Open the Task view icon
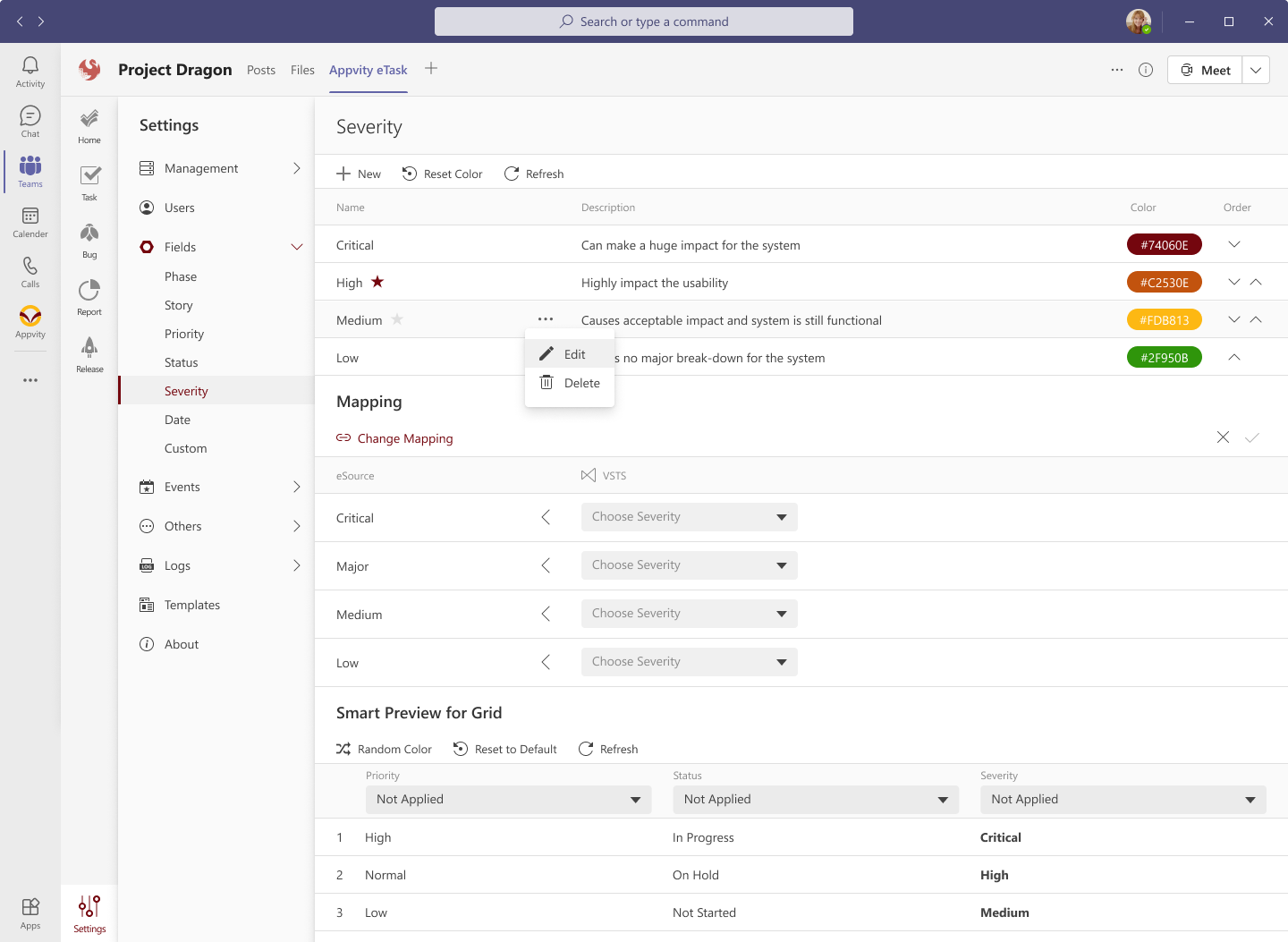The height and width of the screenshot is (942, 1288). (x=89, y=182)
